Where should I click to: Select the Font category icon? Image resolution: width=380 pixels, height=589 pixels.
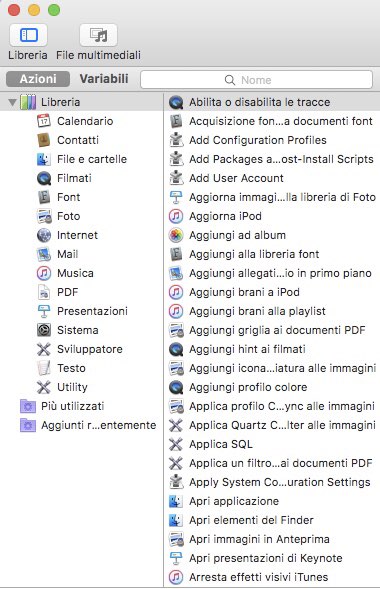44,197
